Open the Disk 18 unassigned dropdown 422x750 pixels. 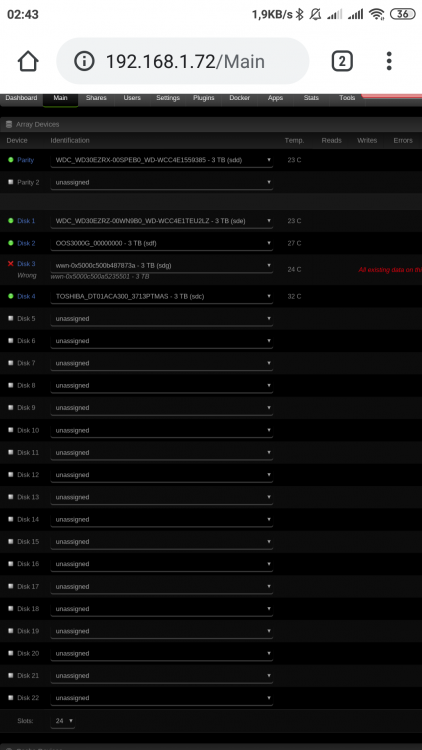coord(162,609)
